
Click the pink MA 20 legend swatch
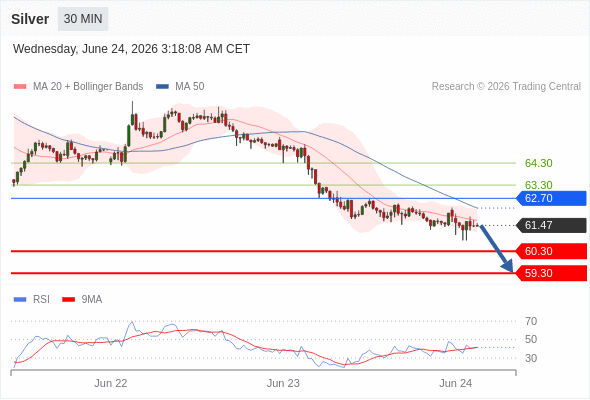pyautogui.click(x=20, y=87)
